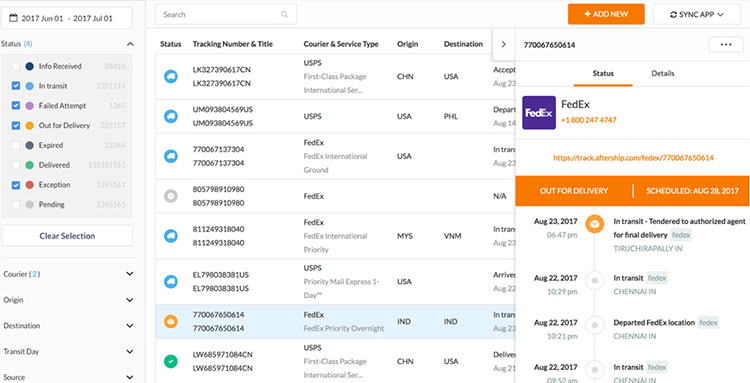Open the SYNC APP dropdown
The height and width of the screenshot is (383, 750).
[697, 14]
